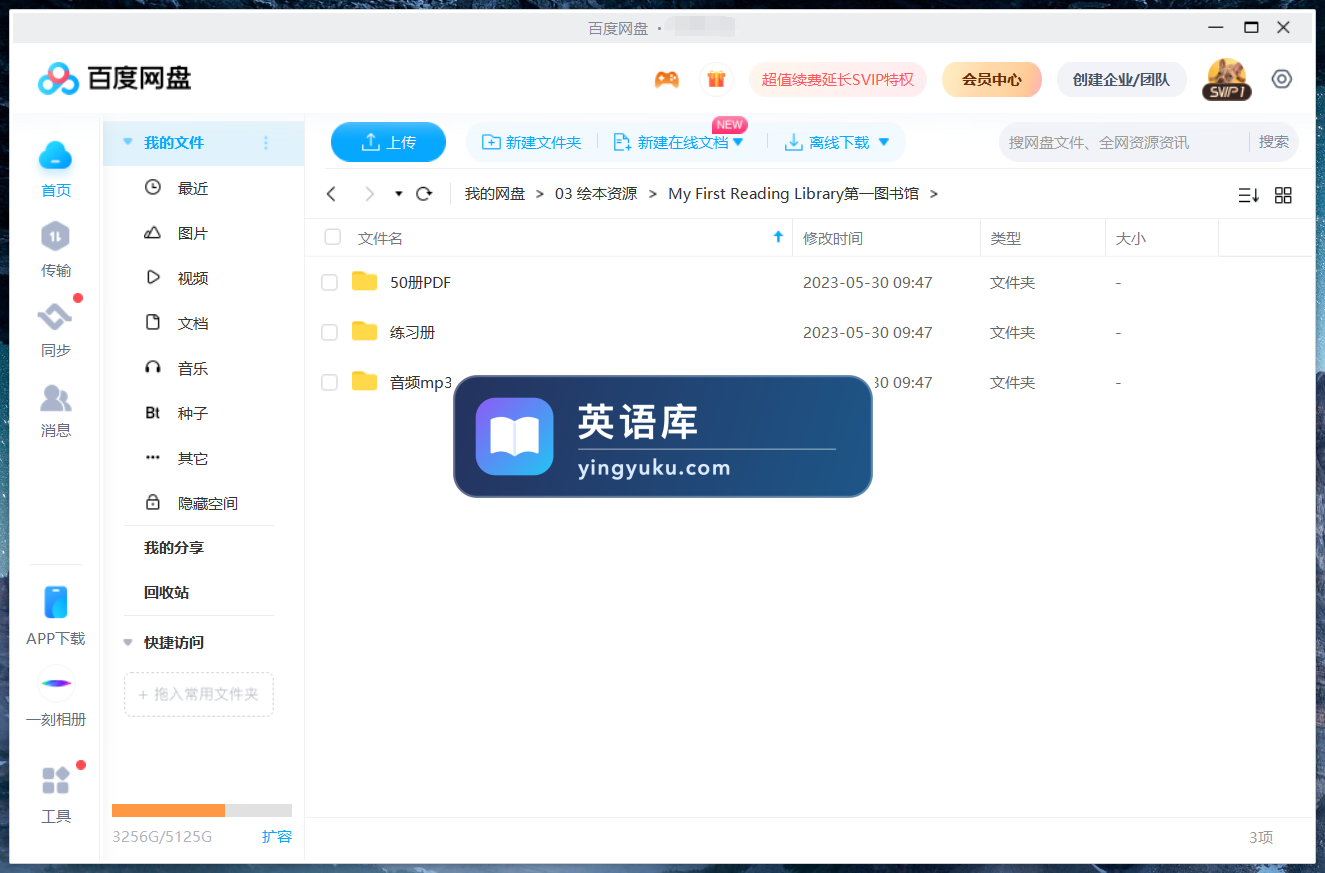This screenshot has height=873, width=1325.
Task: Click the 练习册 folder icon
Action: 365,332
